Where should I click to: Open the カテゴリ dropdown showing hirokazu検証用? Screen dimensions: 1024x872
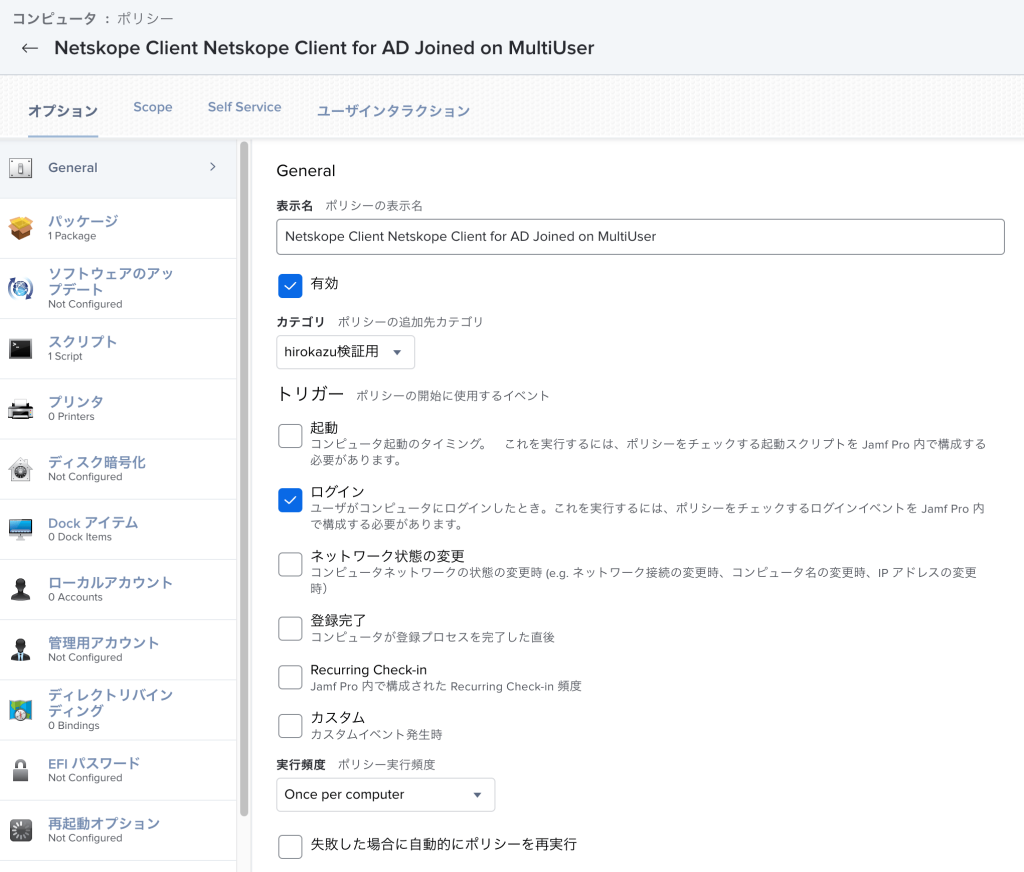tap(345, 352)
